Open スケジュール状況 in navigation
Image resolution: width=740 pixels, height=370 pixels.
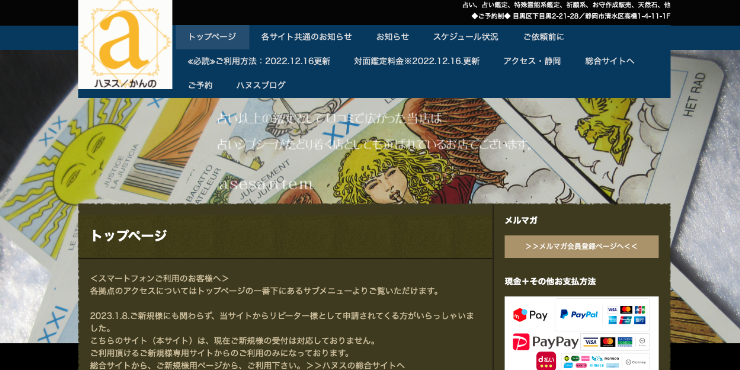[465, 37]
